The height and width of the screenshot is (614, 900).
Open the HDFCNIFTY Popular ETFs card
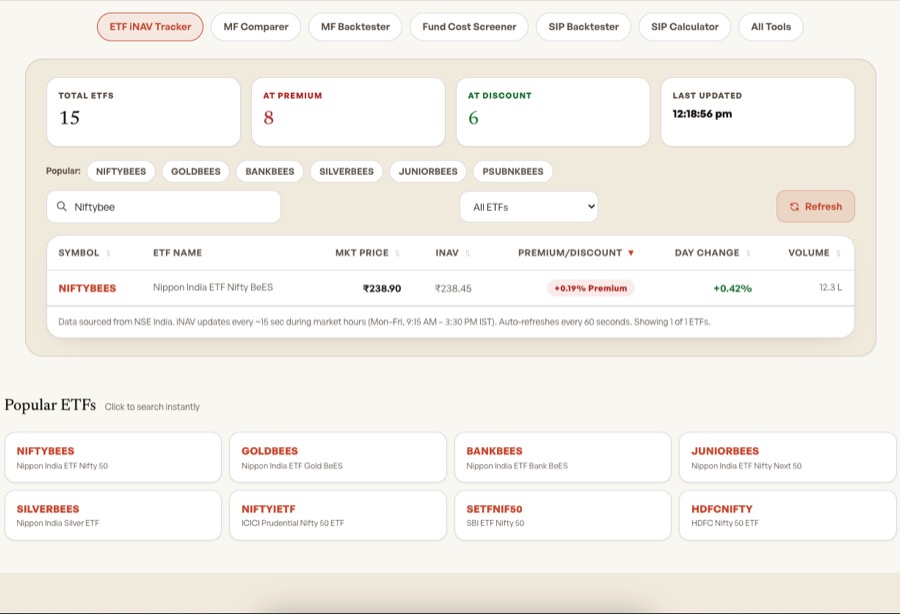[x=788, y=515]
